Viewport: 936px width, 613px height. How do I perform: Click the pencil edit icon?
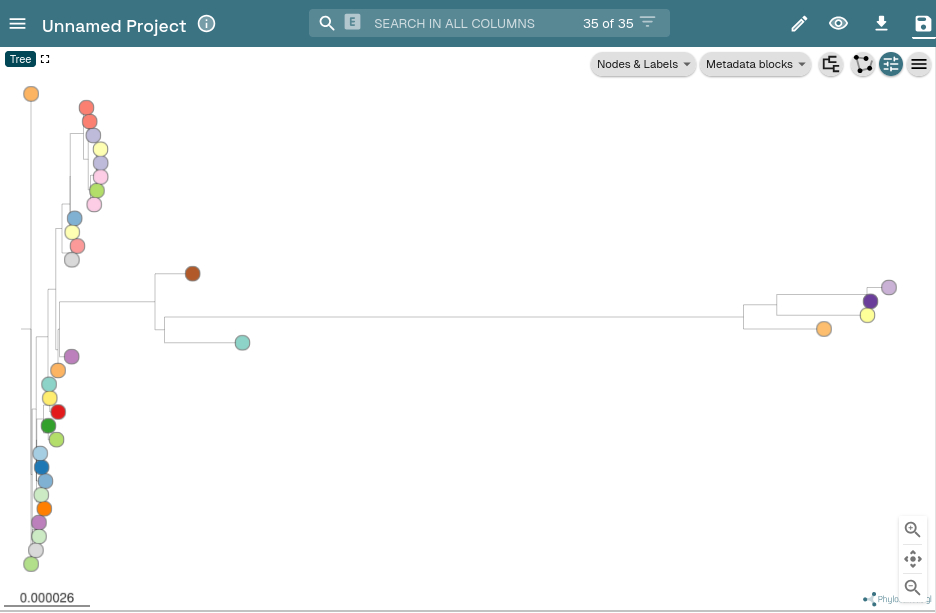pyautogui.click(x=799, y=23)
